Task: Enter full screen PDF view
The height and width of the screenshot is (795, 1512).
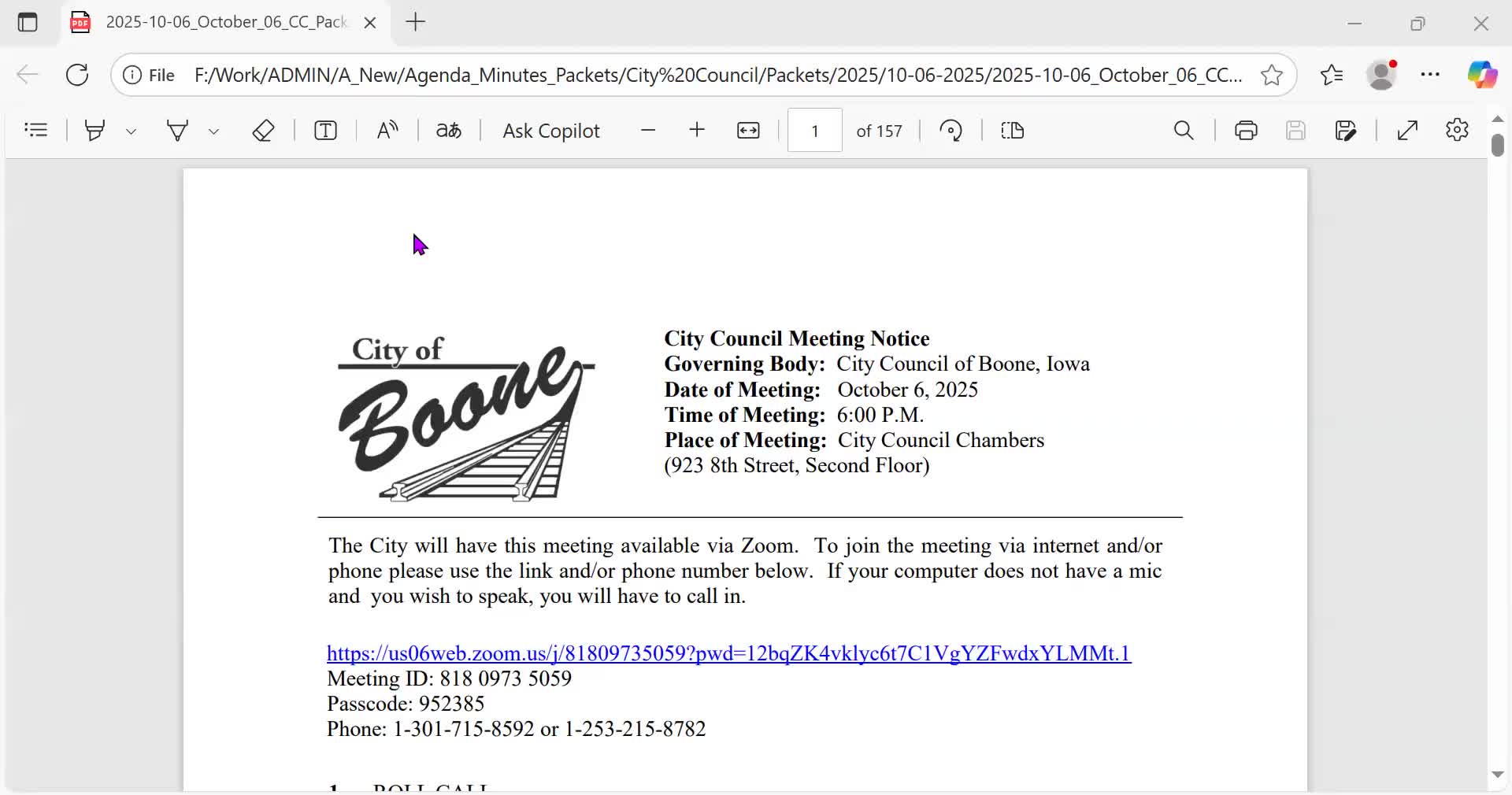Action: click(x=1408, y=131)
